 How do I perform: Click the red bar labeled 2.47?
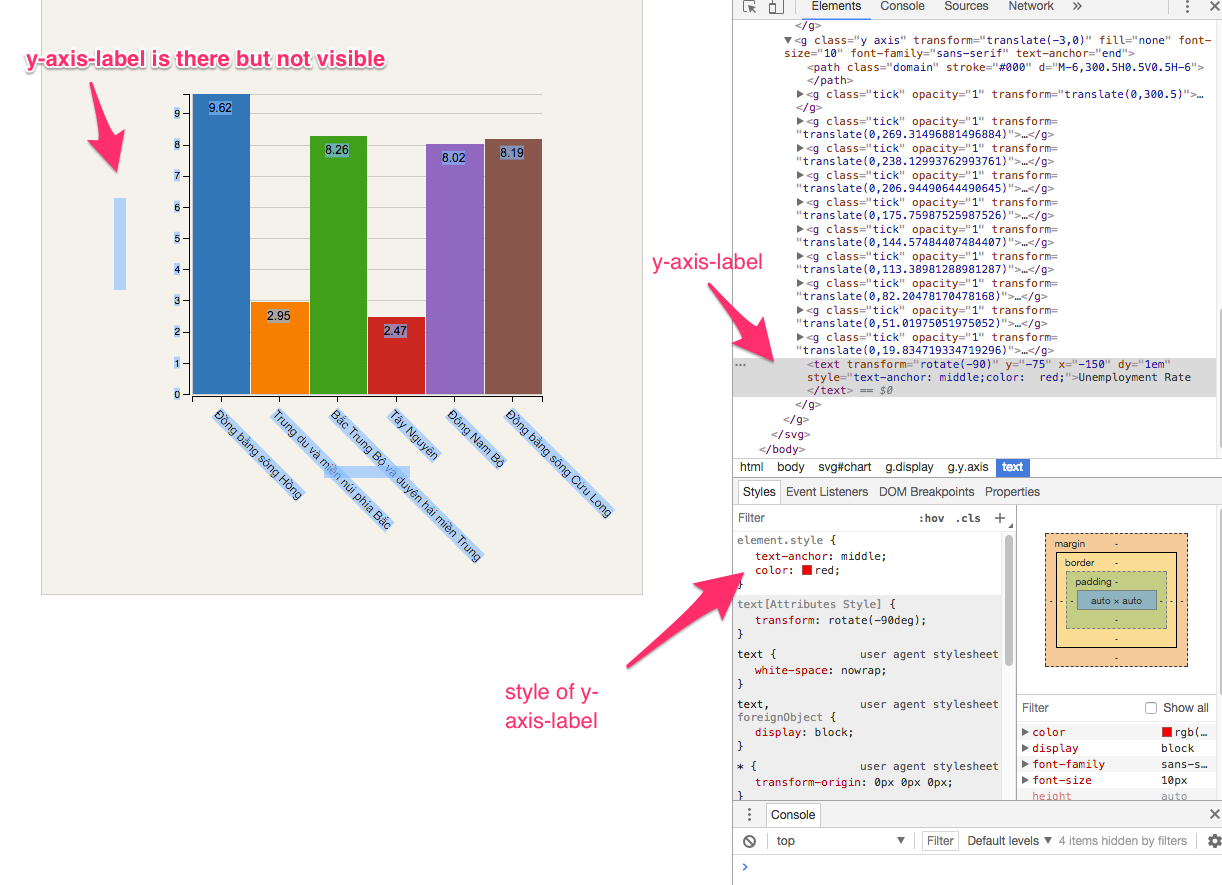coord(396,355)
